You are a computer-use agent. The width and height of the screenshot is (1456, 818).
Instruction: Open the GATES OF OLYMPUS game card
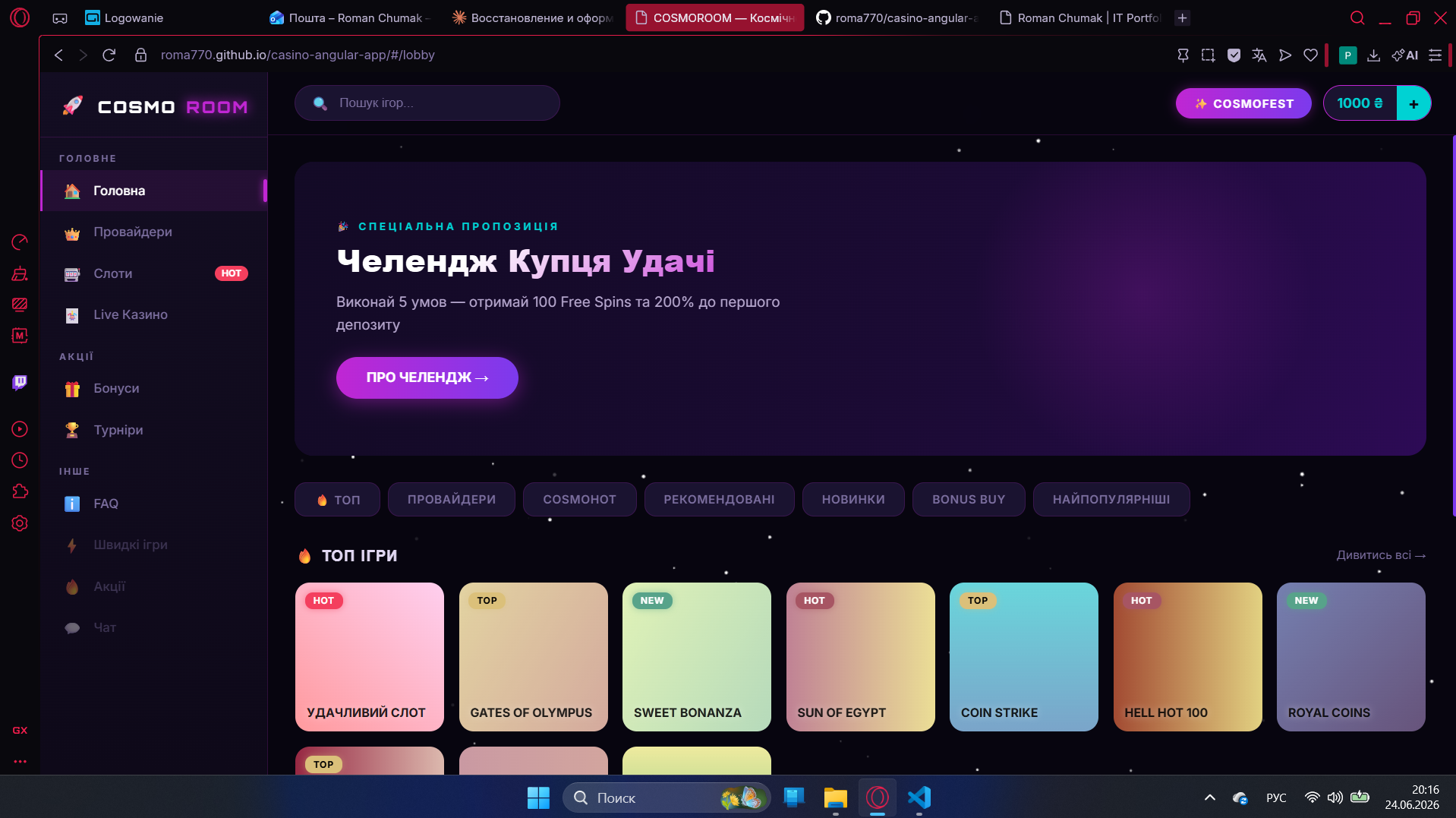pos(534,657)
